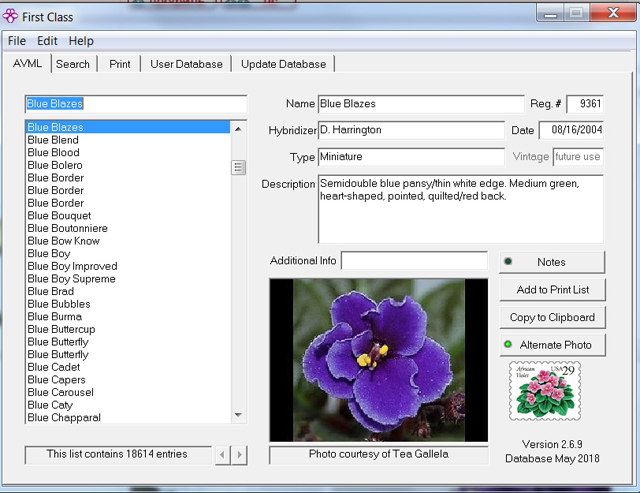Screen dimensions: 640x493
Task: Go to previous entry with left arrow
Action: [x=222, y=455]
